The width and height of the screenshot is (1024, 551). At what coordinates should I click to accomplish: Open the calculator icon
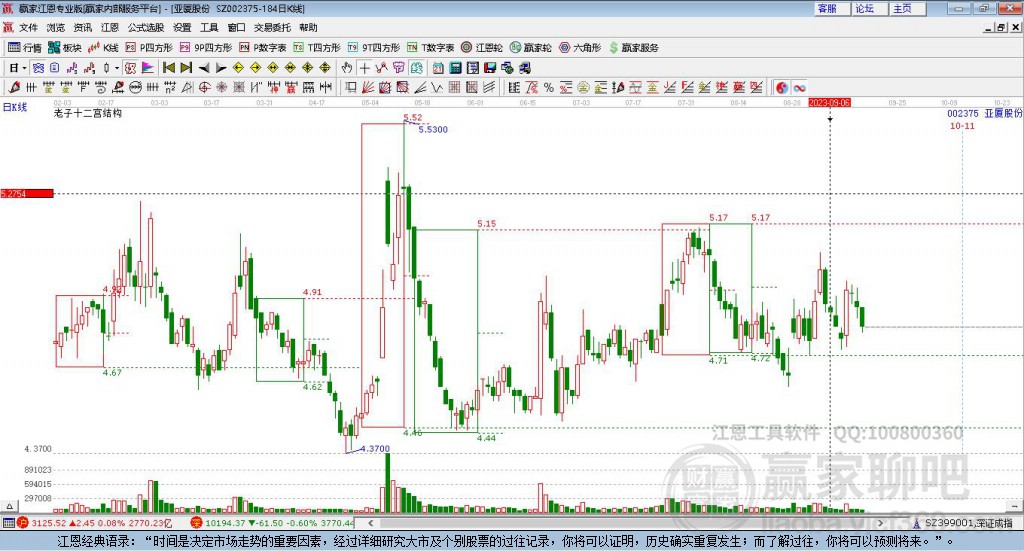coord(455,68)
